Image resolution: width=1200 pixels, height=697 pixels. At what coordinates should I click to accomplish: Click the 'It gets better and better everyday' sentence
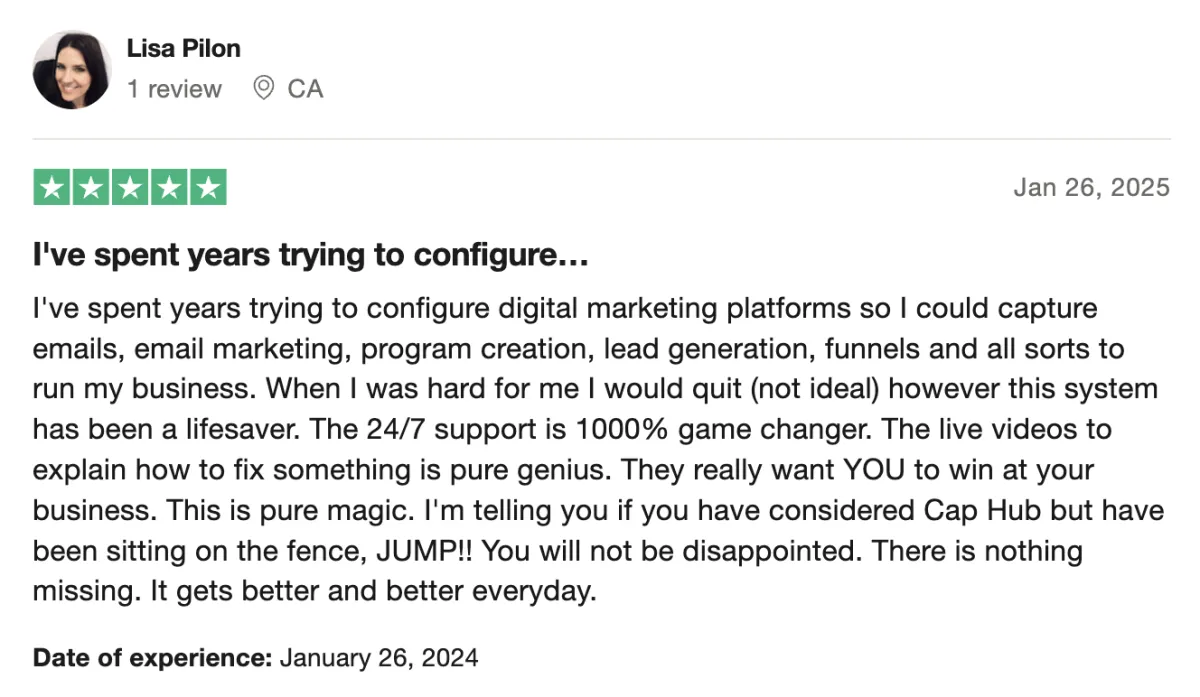373,591
